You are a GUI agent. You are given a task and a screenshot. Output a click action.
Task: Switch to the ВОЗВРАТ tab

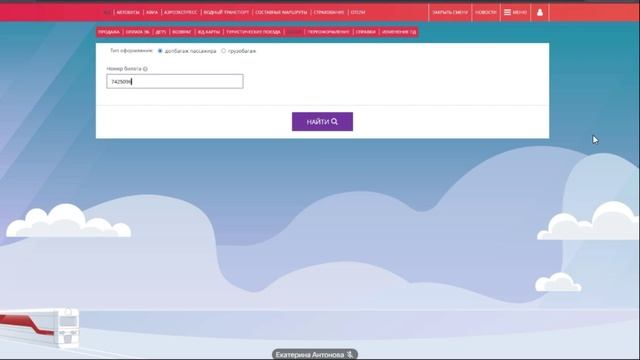pyautogui.click(x=182, y=32)
